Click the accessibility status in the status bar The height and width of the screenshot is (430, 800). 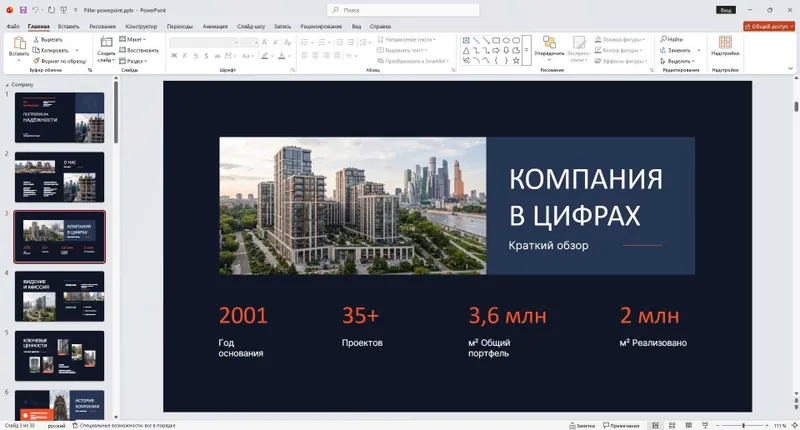coord(123,425)
